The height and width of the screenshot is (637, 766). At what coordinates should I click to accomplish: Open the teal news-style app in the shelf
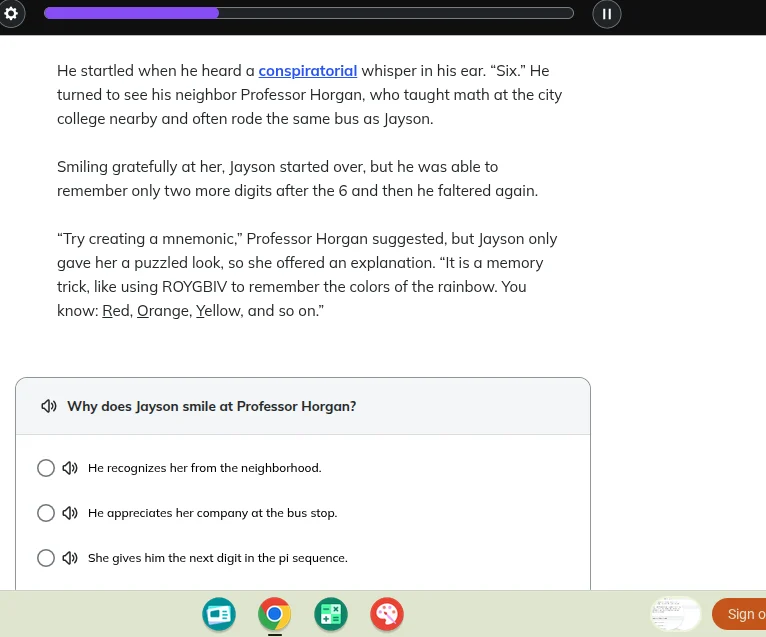point(218,614)
